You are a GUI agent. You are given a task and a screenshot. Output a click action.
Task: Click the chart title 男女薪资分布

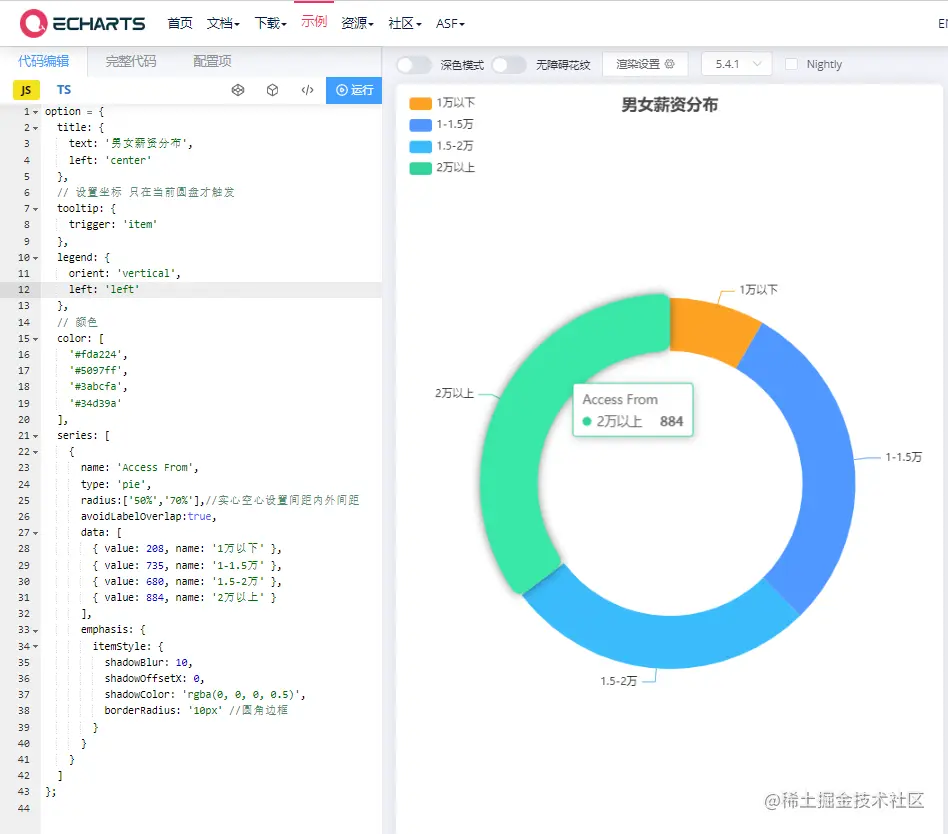[669, 105]
